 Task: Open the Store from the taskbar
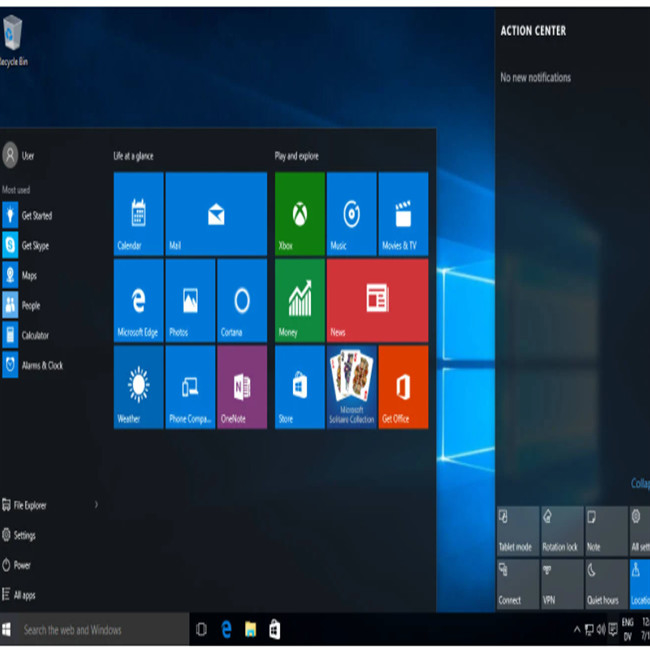tap(274, 630)
